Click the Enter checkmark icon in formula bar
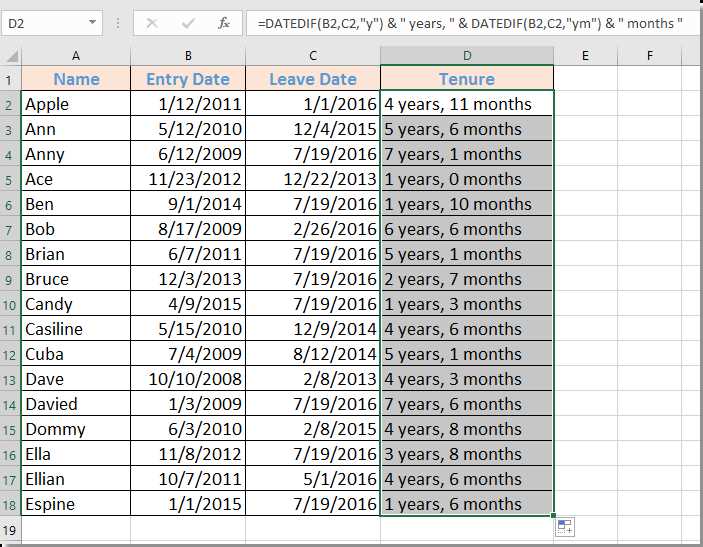 (188, 22)
